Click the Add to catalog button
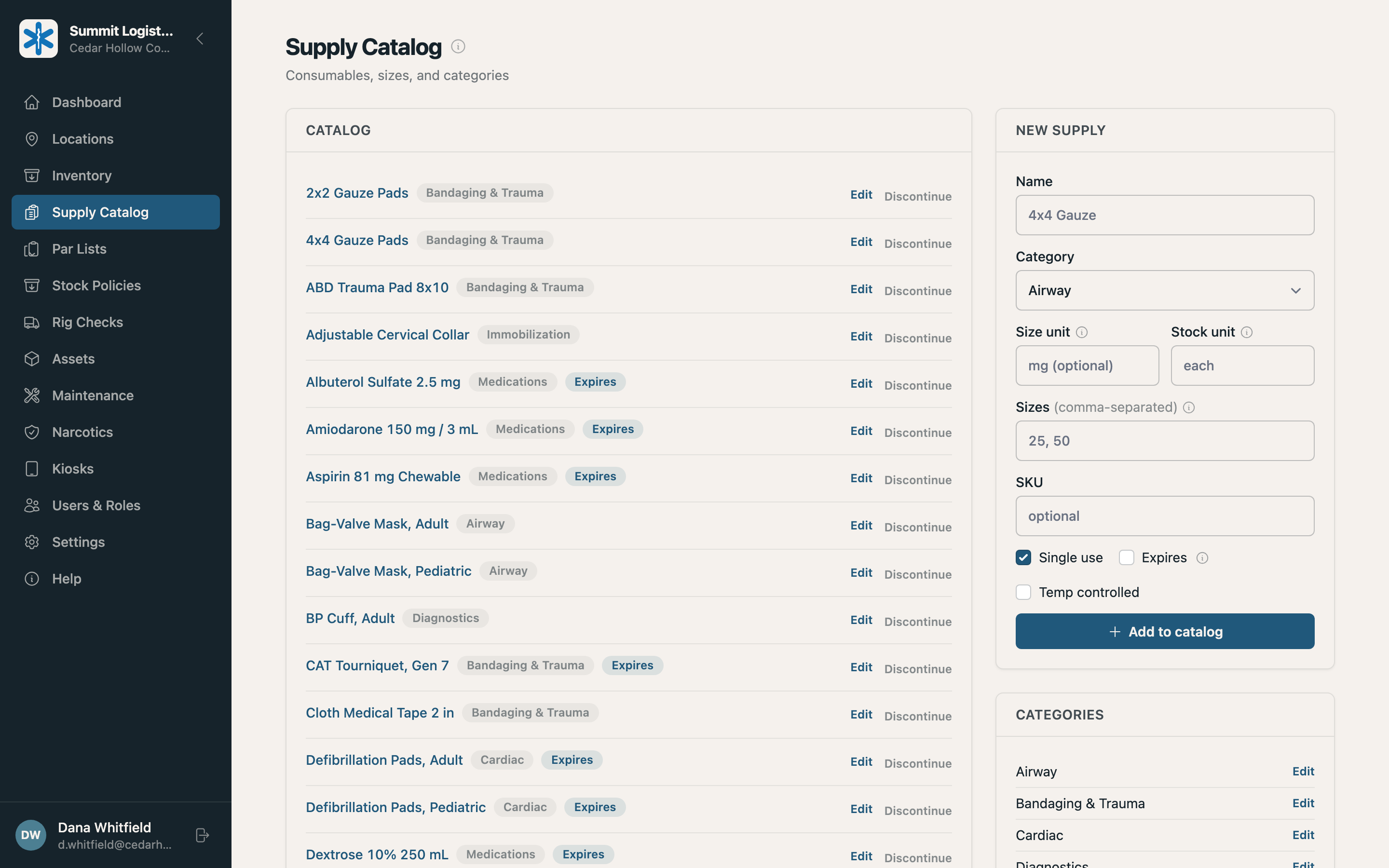The image size is (1389, 868). click(x=1165, y=632)
